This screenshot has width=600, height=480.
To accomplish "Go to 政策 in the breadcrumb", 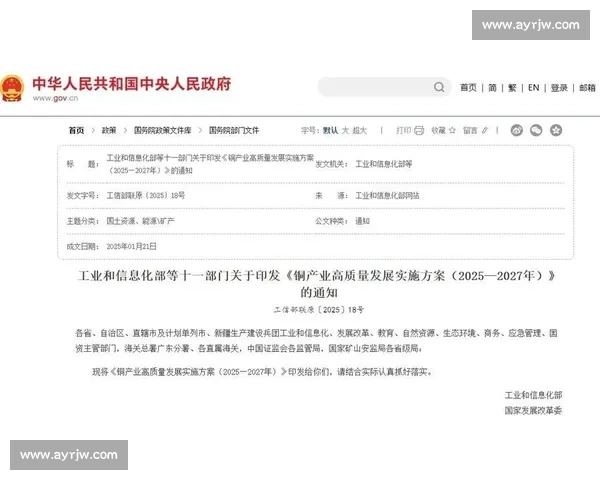I will pyautogui.click(x=109, y=131).
